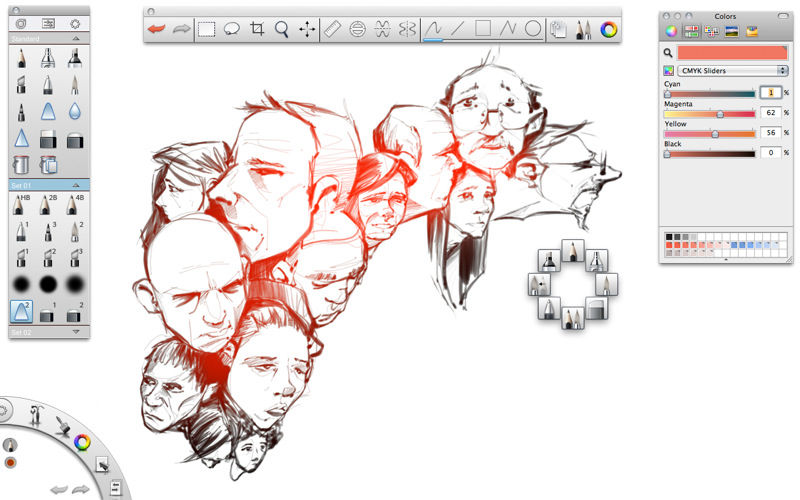Image resolution: width=800 pixels, height=500 pixels.
Task: Click the Yellow slider track
Action: (x=709, y=134)
